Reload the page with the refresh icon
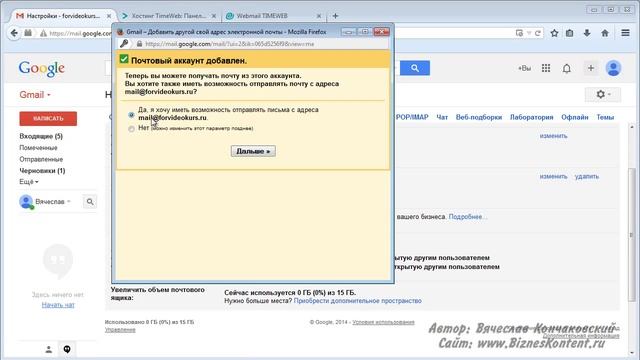 (x=538, y=33)
